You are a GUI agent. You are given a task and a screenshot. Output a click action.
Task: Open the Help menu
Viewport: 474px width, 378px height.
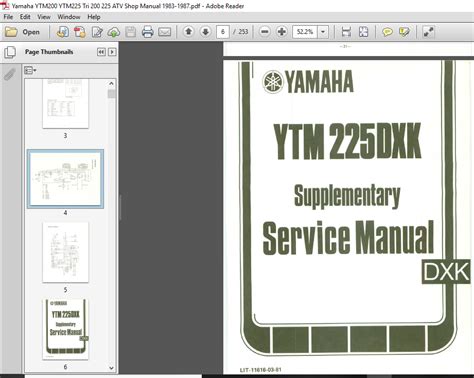pos(94,17)
